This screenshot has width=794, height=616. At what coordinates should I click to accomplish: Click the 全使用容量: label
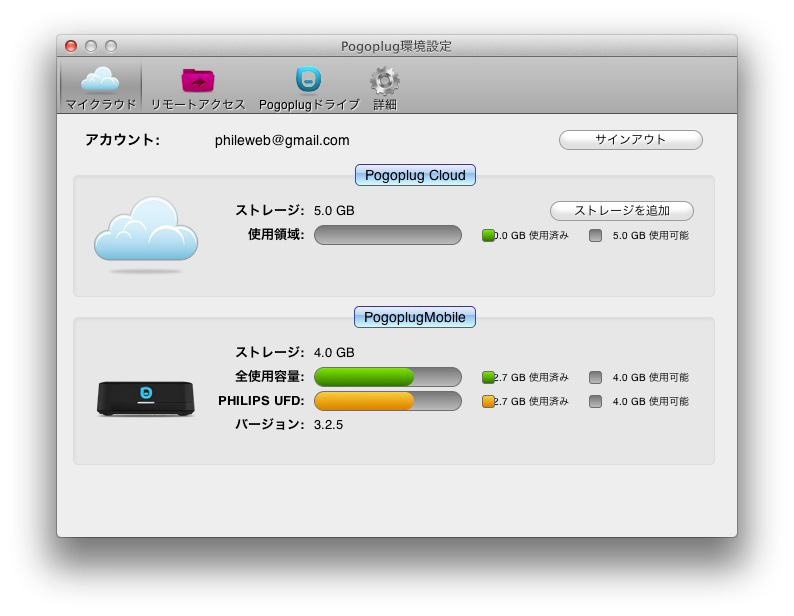(x=270, y=376)
